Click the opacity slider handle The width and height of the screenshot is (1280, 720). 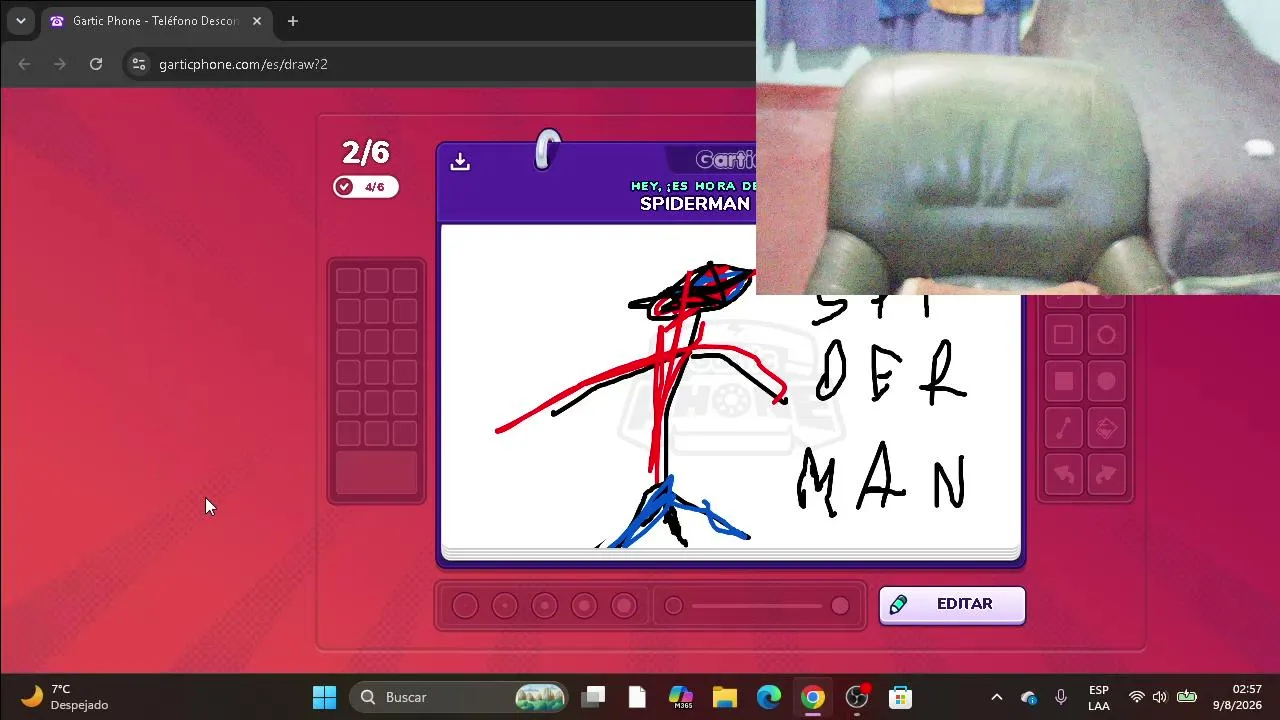[840, 606]
